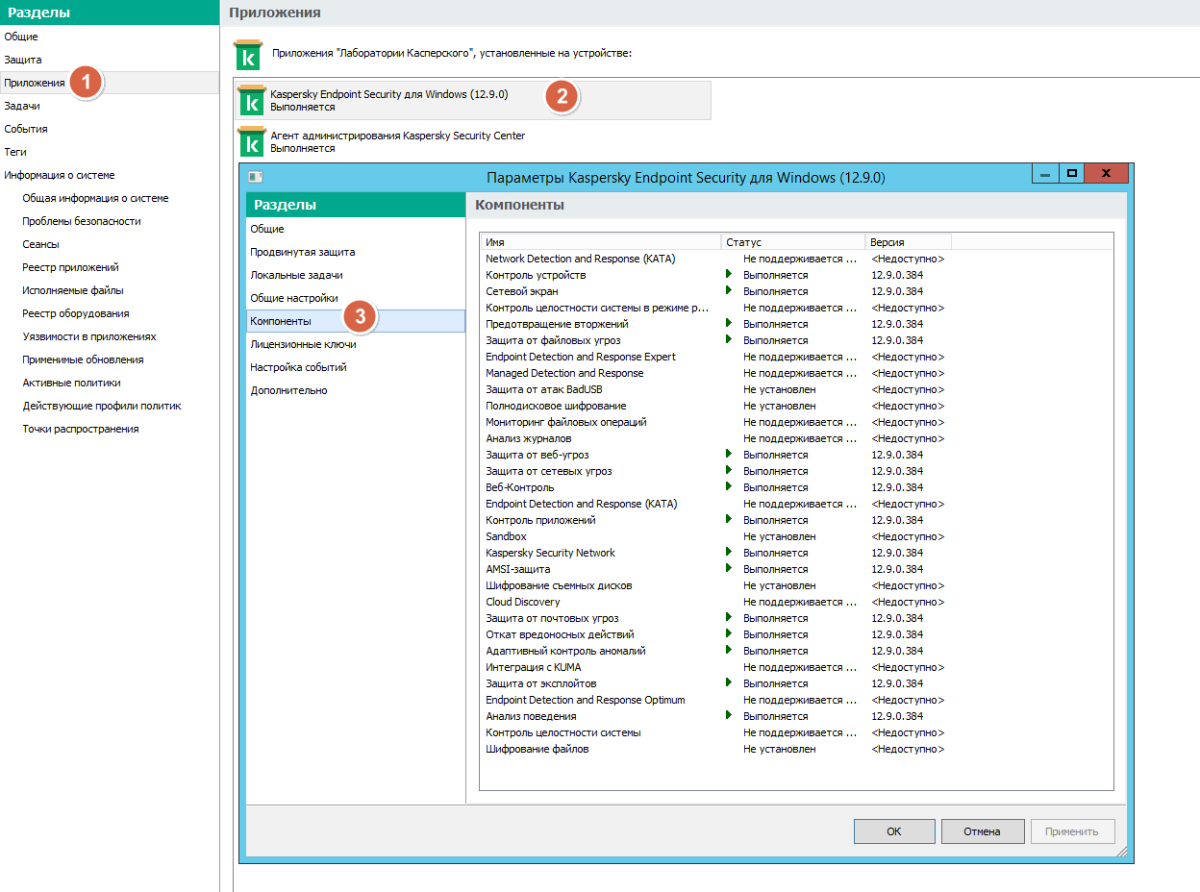Select the Полнодисковое шифрование row

pos(797,406)
